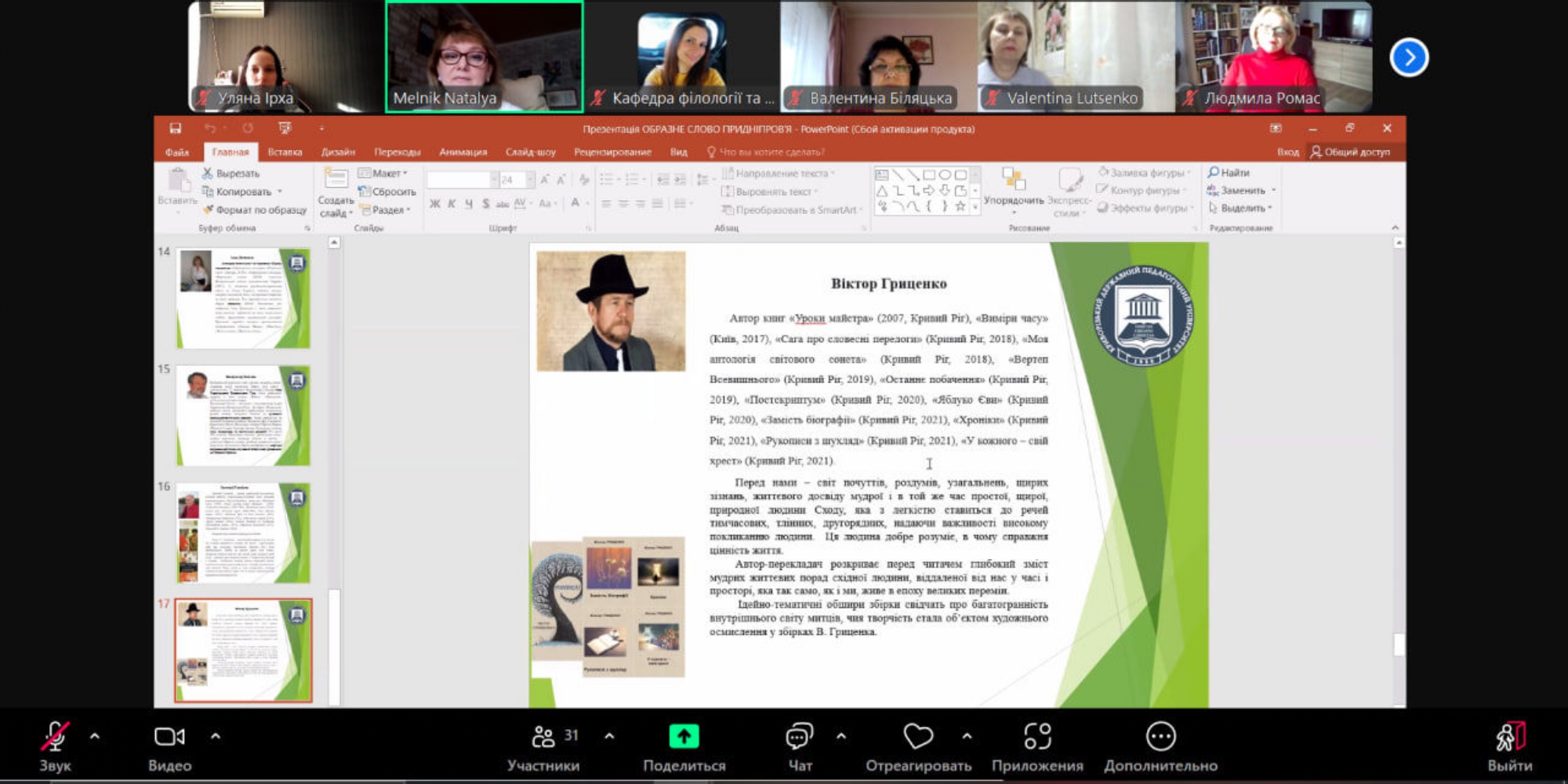This screenshot has height=784, width=1568.
Task: Open the font size 24 dropdown
Action: (x=531, y=180)
